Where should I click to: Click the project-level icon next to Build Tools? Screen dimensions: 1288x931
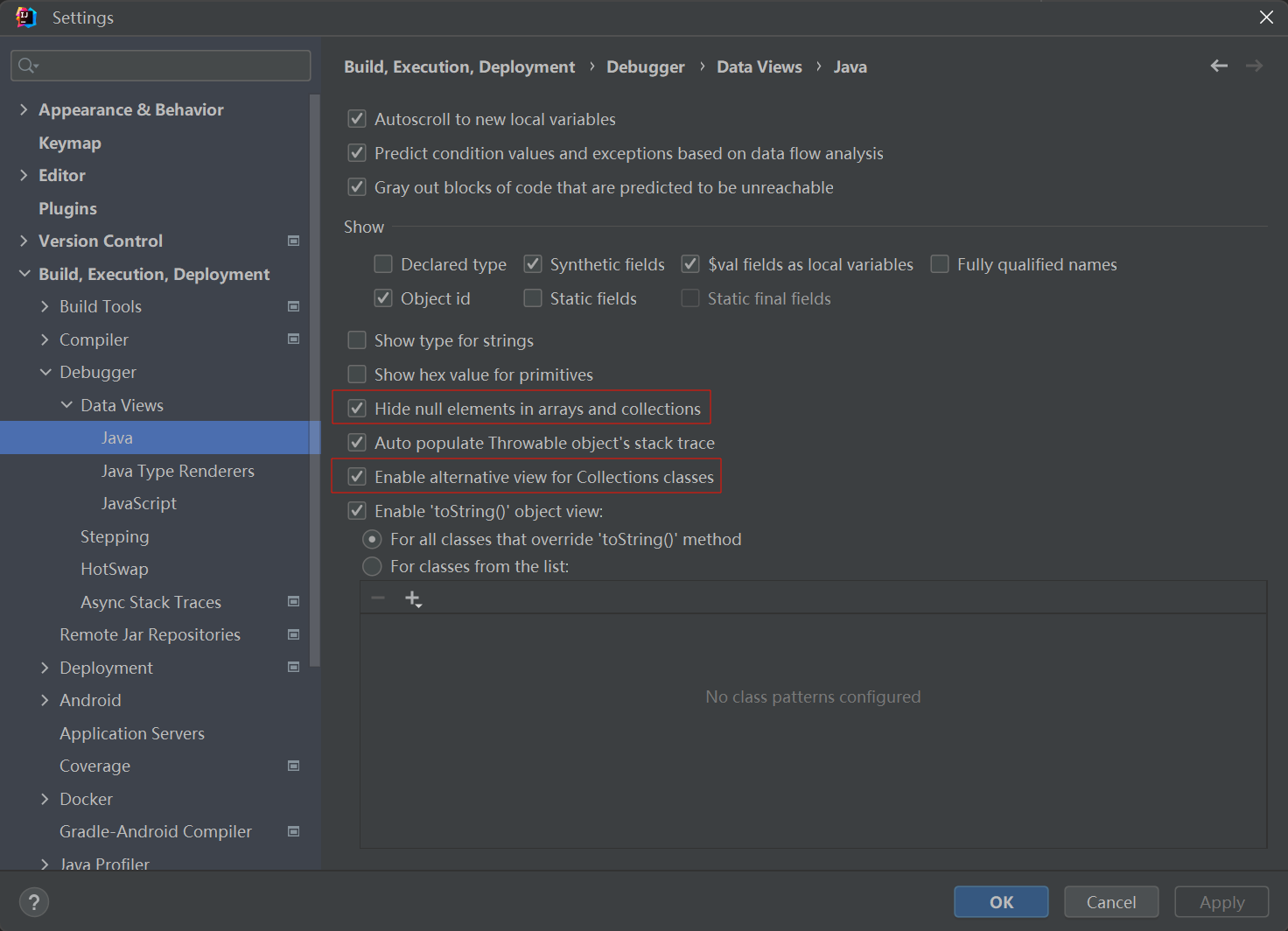[x=294, y=306]
